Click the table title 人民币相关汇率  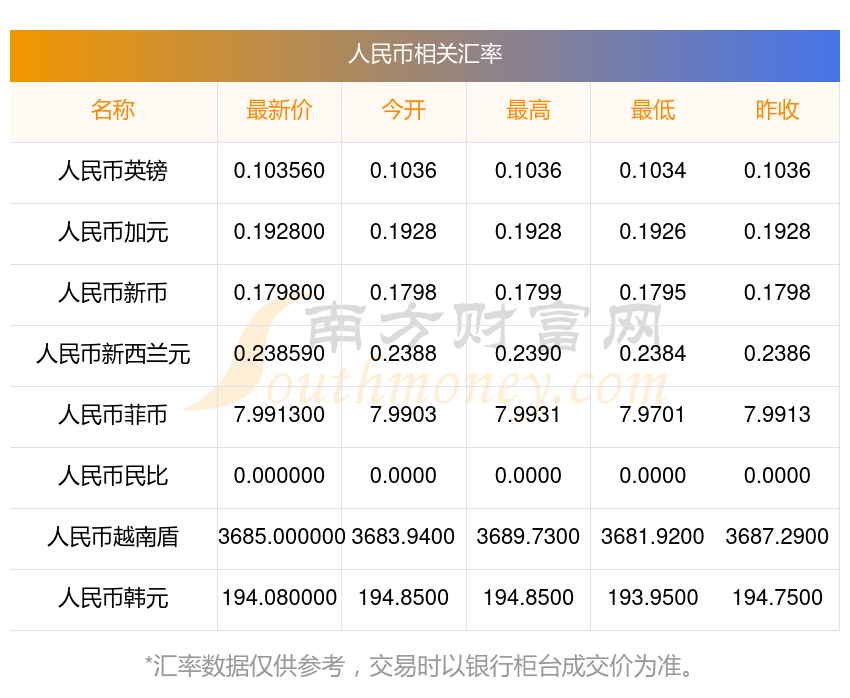pos(425,54)
